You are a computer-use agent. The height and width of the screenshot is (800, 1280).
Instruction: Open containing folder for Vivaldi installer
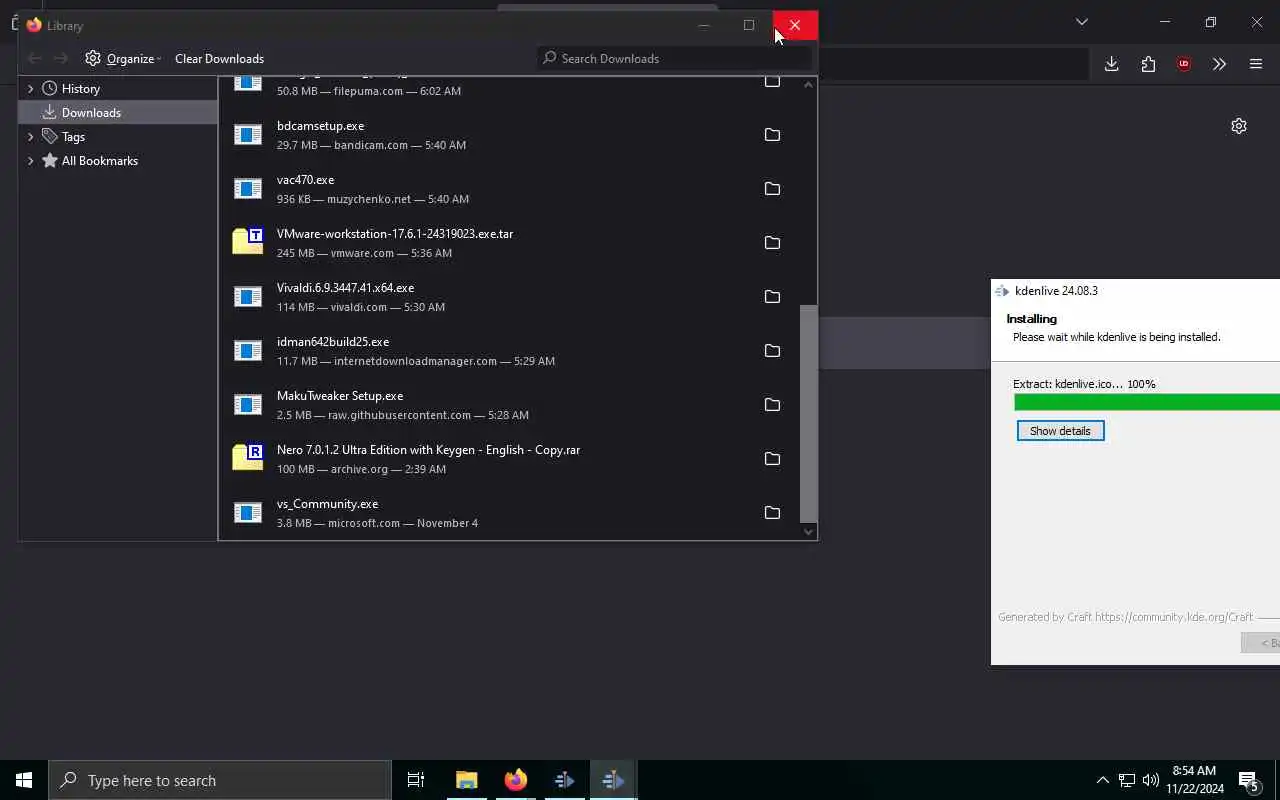pyautogui.click(x=772, y=297)
